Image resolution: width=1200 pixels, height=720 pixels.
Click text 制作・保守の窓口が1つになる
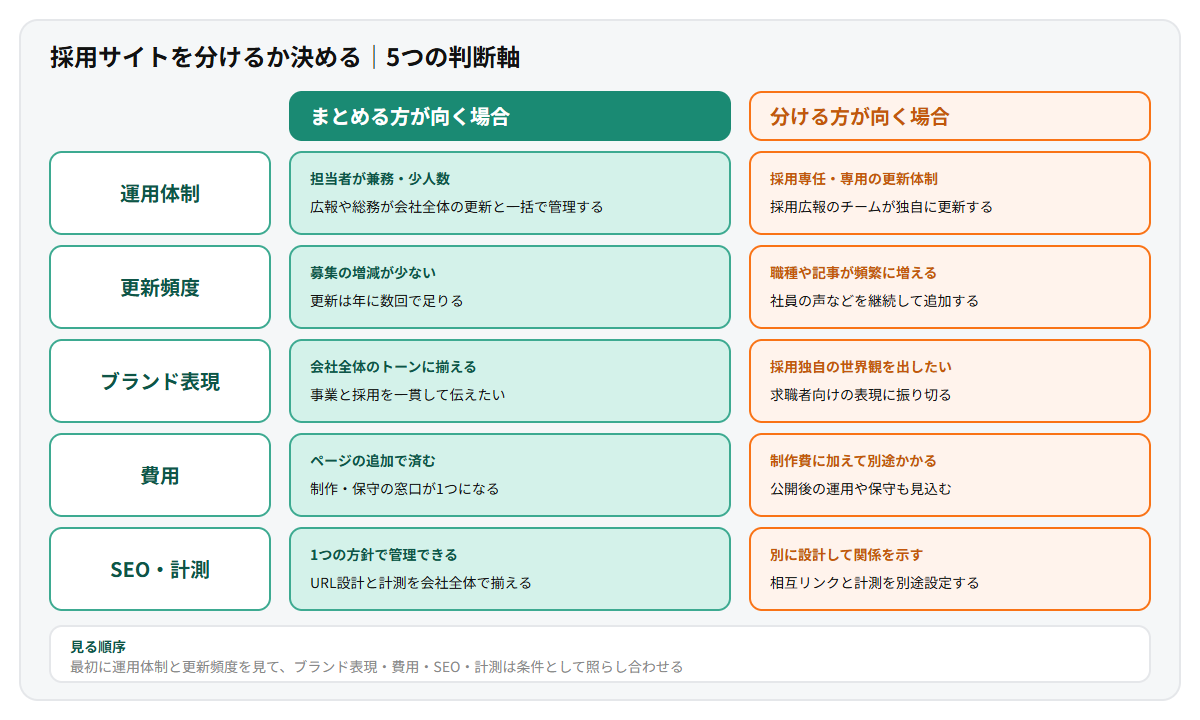click(x=404, y=489)
